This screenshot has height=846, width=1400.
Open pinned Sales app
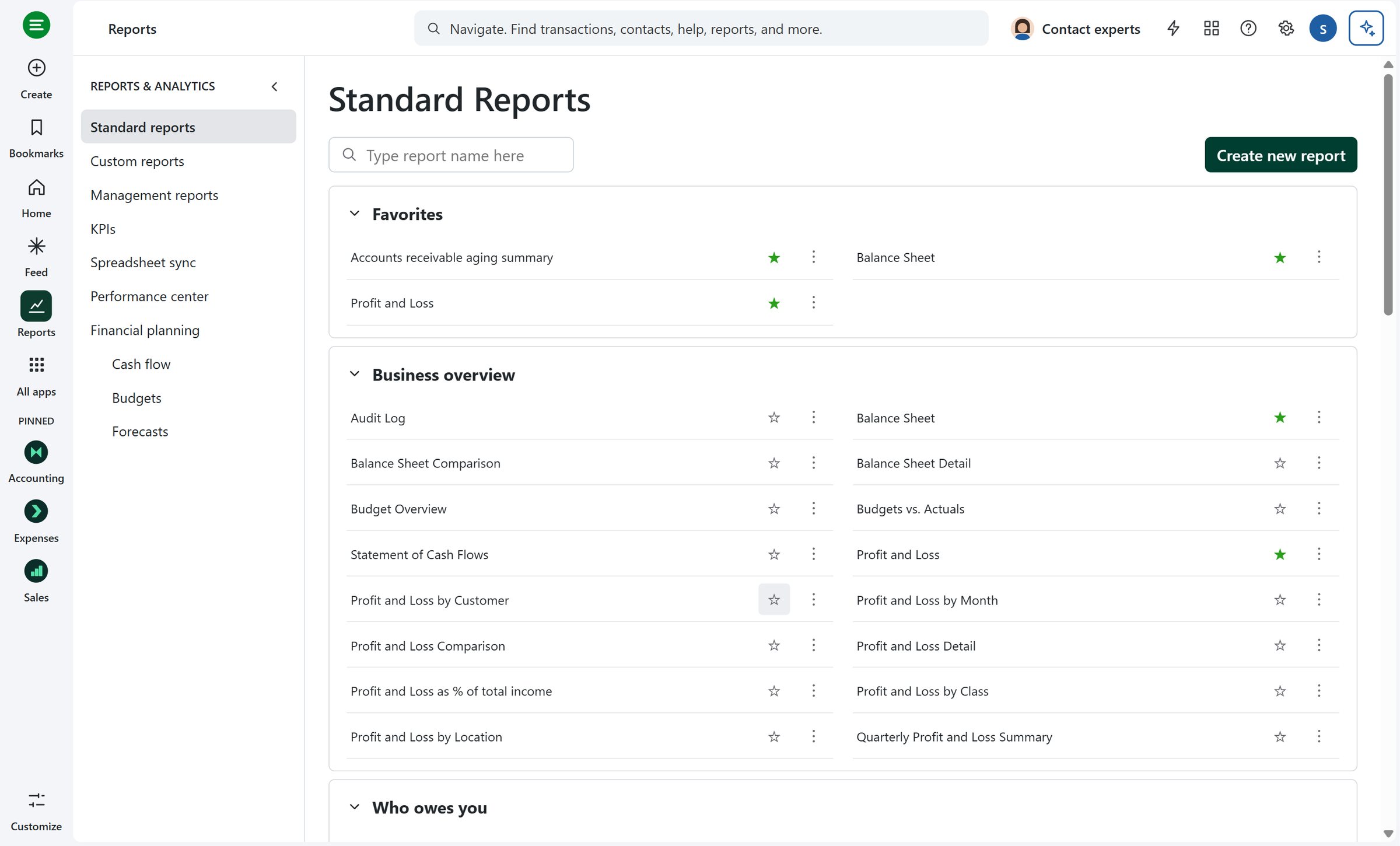36,571
